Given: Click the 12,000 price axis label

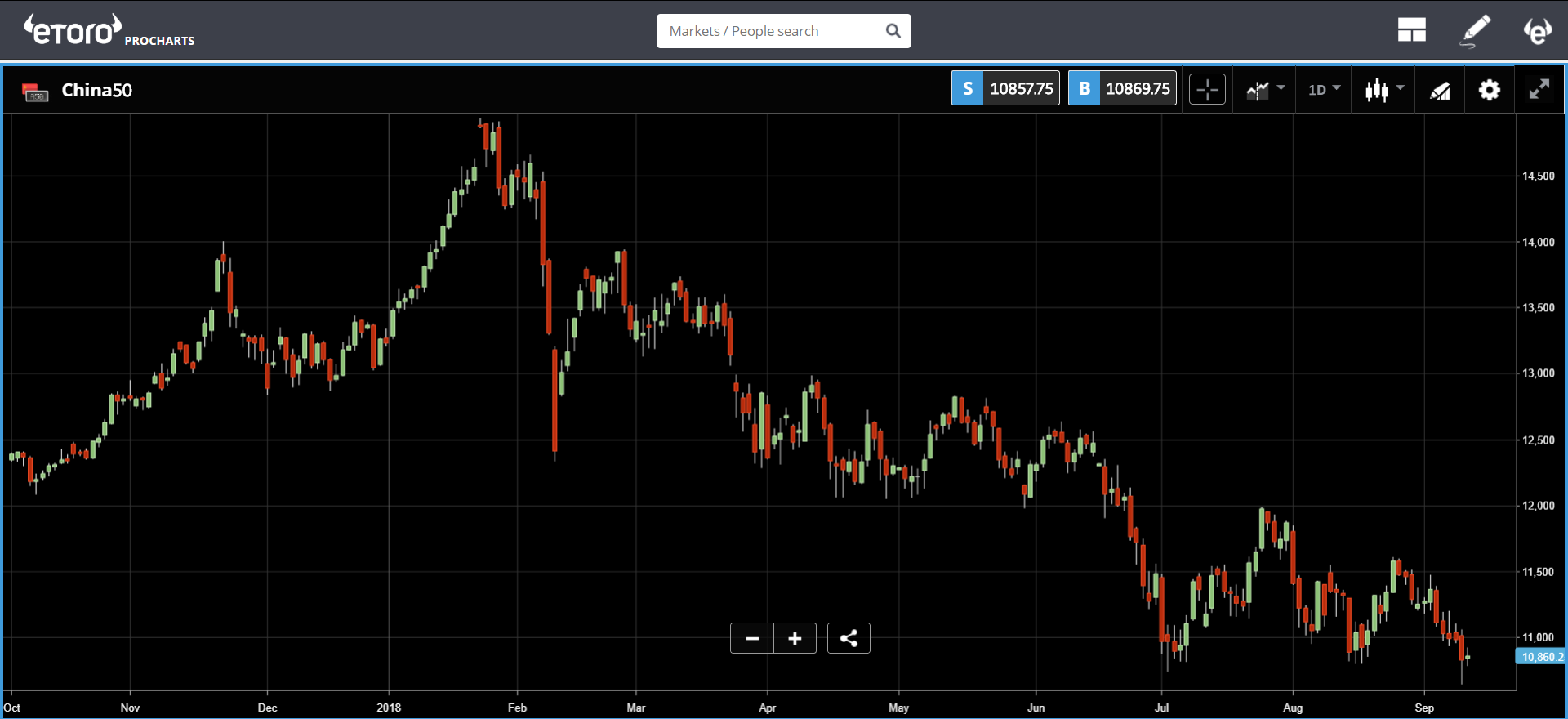Looking at the screenshot, I should pyautogui.click(x=1538, y=506).
